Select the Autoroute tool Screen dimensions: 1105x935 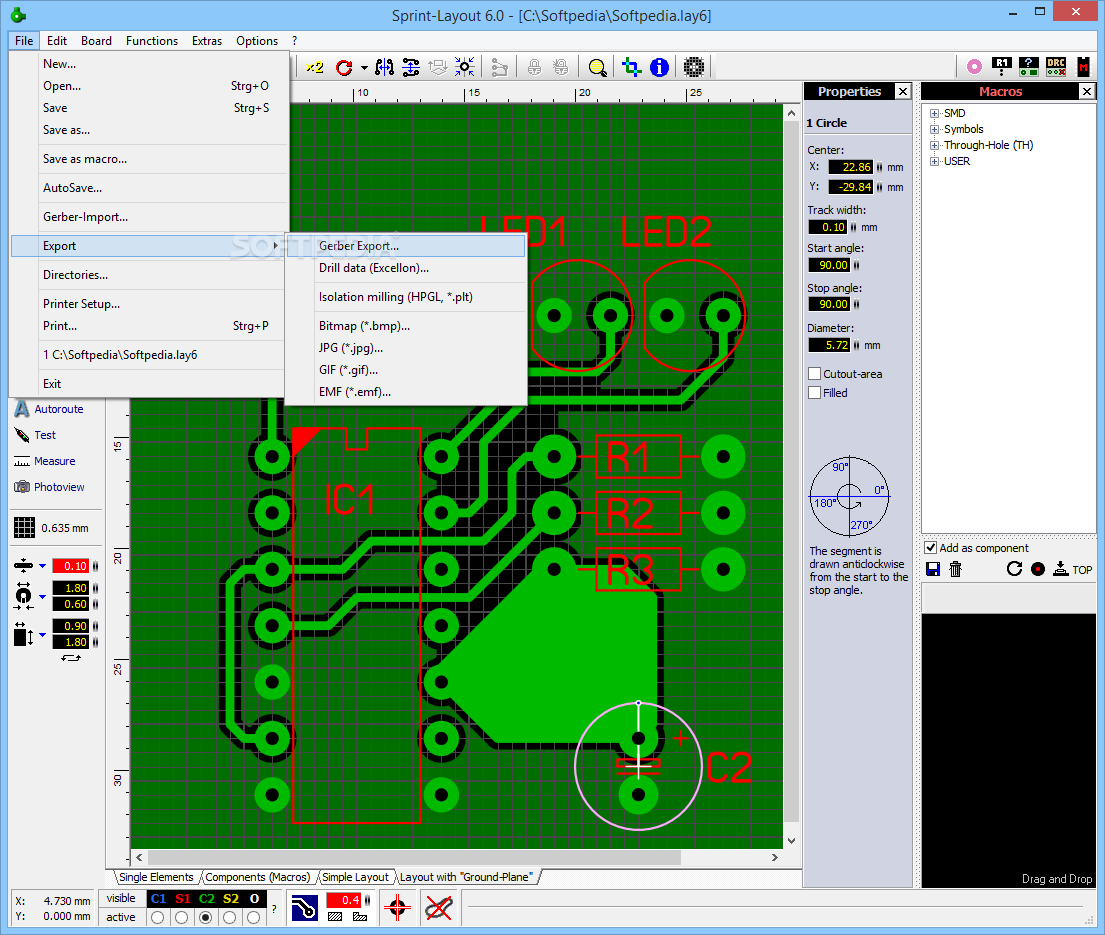49,409
